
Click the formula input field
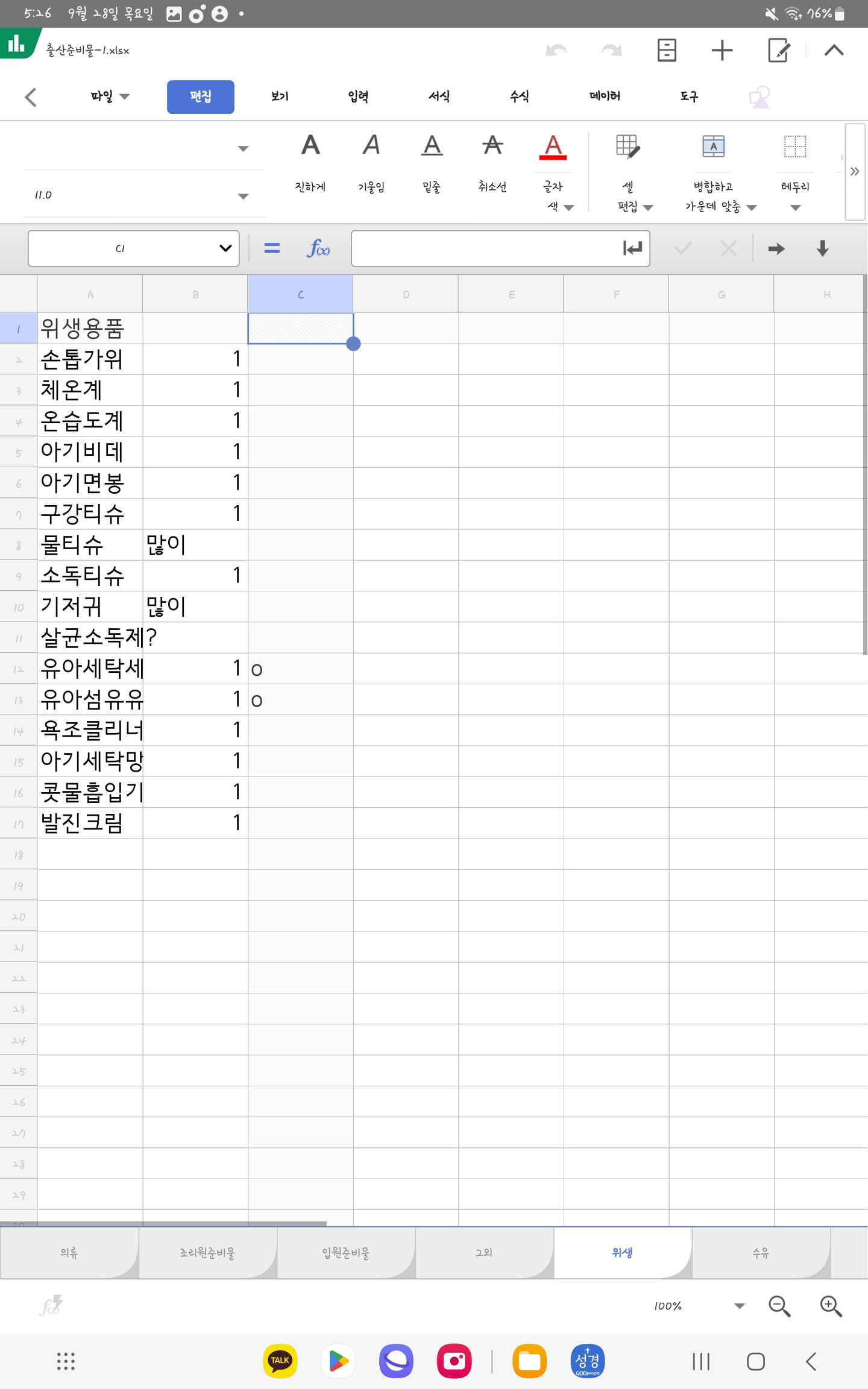[x=485, y=248]
